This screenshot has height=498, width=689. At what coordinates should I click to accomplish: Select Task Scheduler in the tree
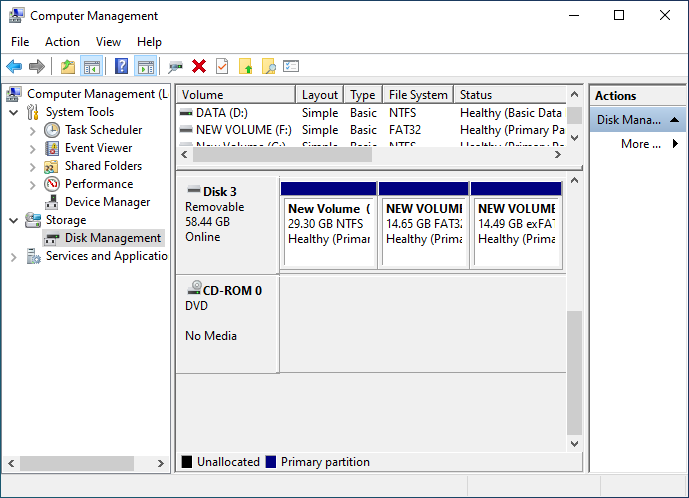coord(103,130)
